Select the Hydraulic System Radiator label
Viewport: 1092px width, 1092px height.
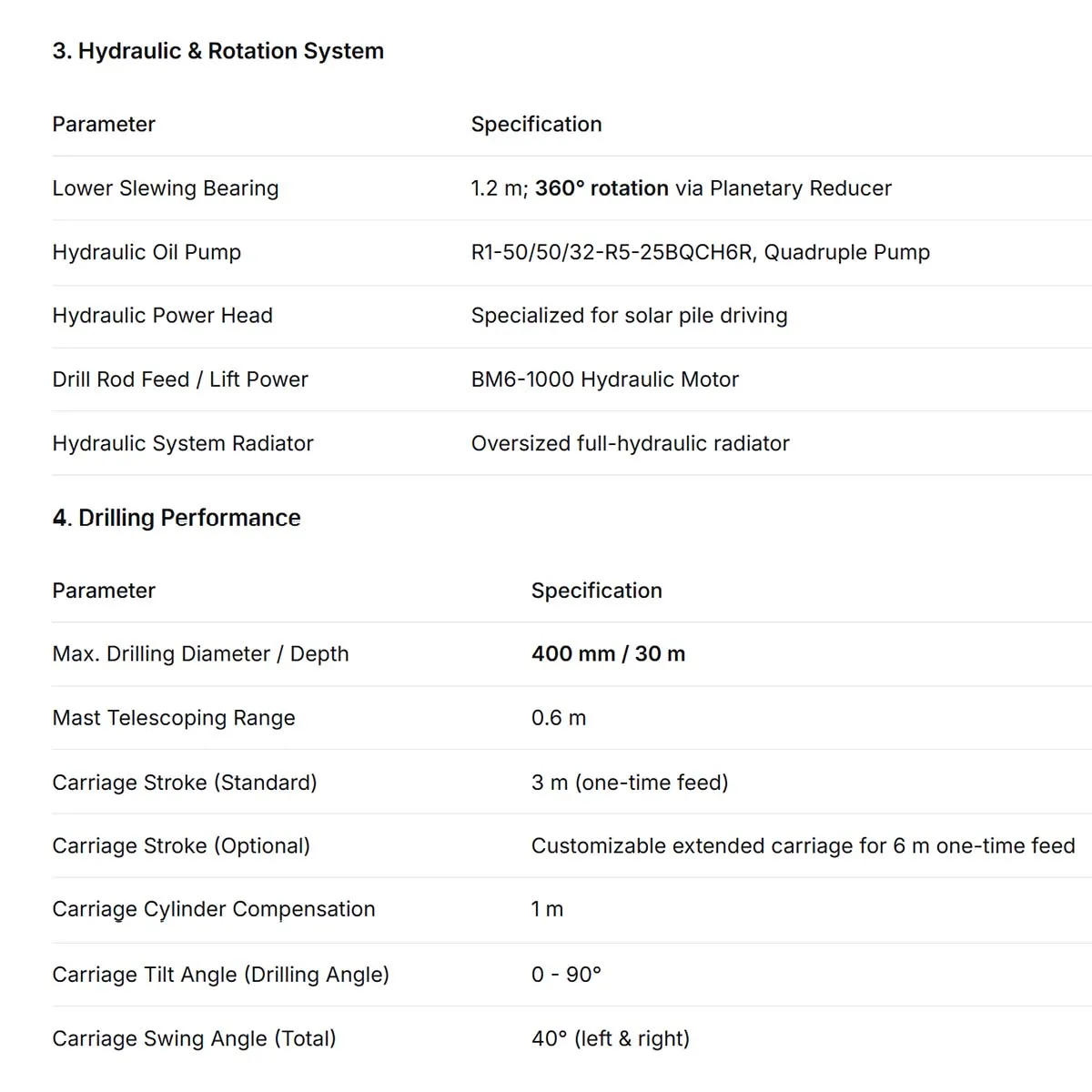[183, 443]
